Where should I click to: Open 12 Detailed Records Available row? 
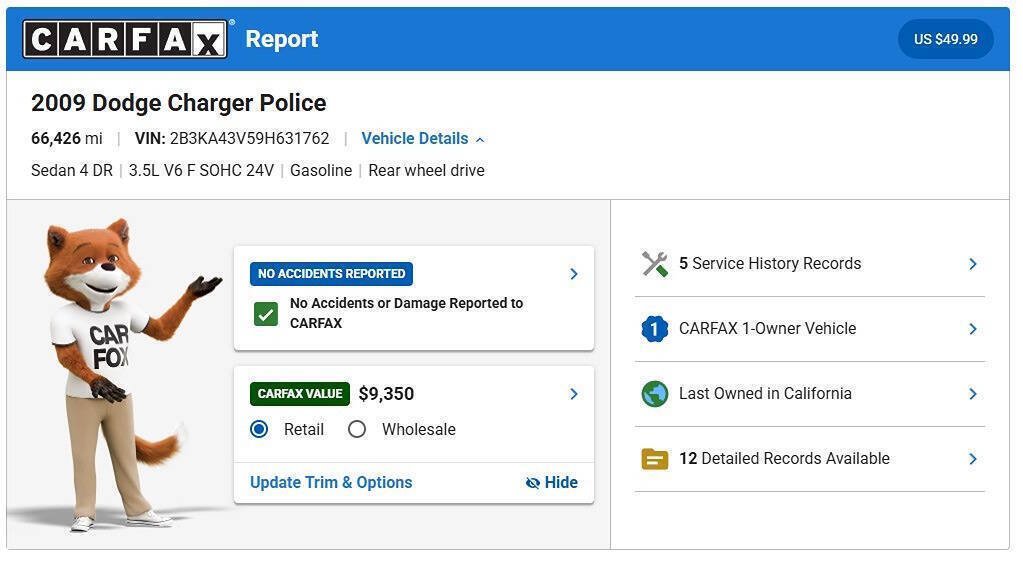(x=810, y=459)
